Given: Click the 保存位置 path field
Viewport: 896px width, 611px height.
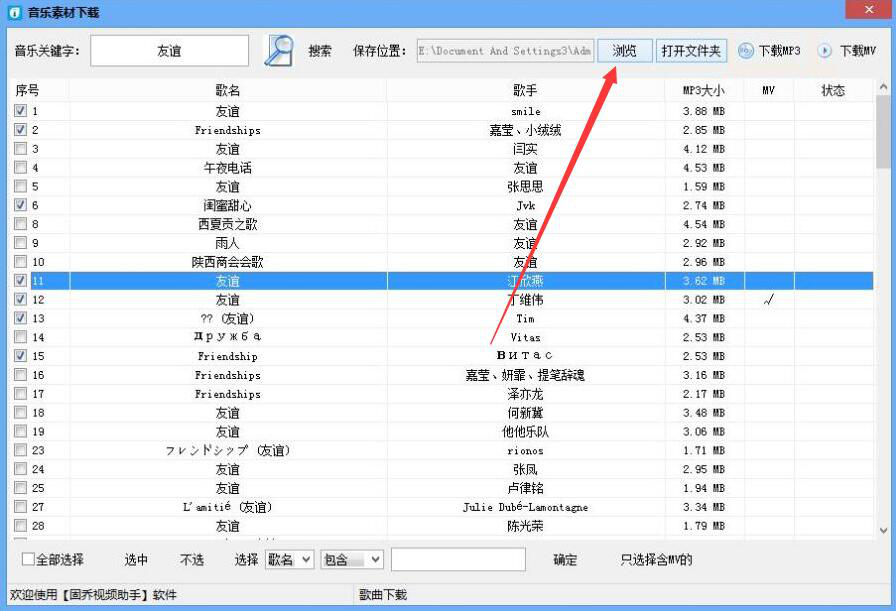Looking at the screenshot, I should click(x=505, y=51).
